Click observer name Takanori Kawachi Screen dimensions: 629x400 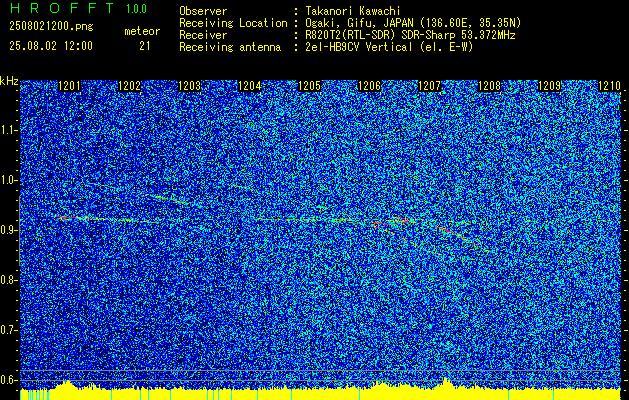(x=353, y=11)
